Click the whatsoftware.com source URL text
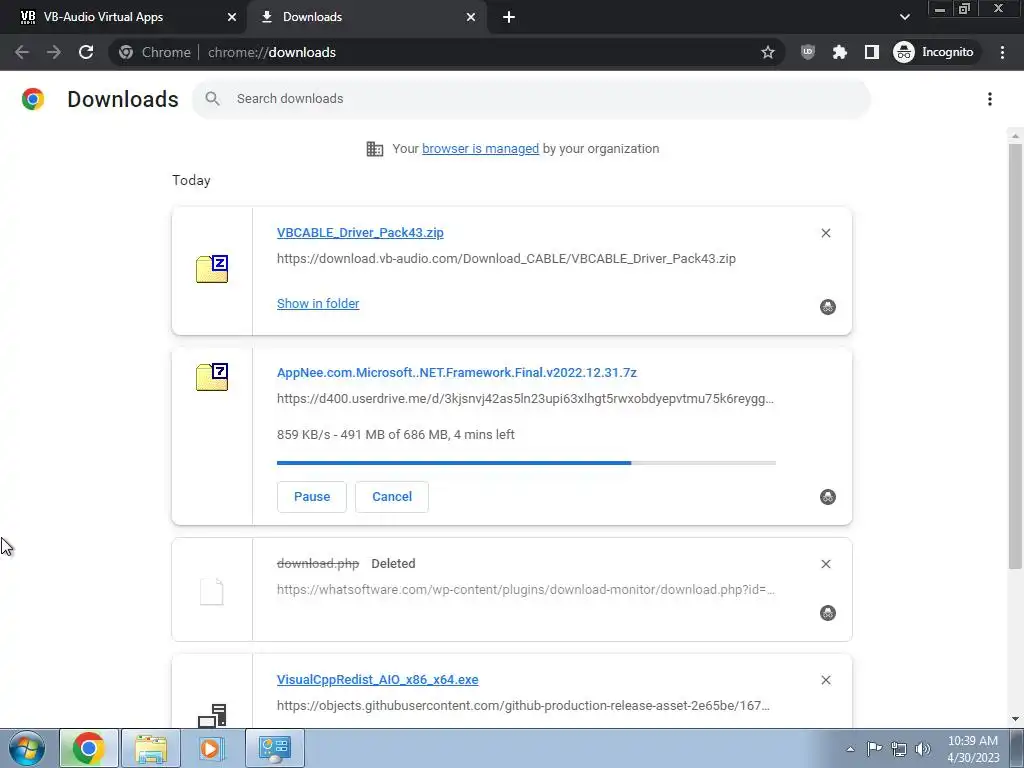This screenshot has width=1024, height=768. click(526, 590)
